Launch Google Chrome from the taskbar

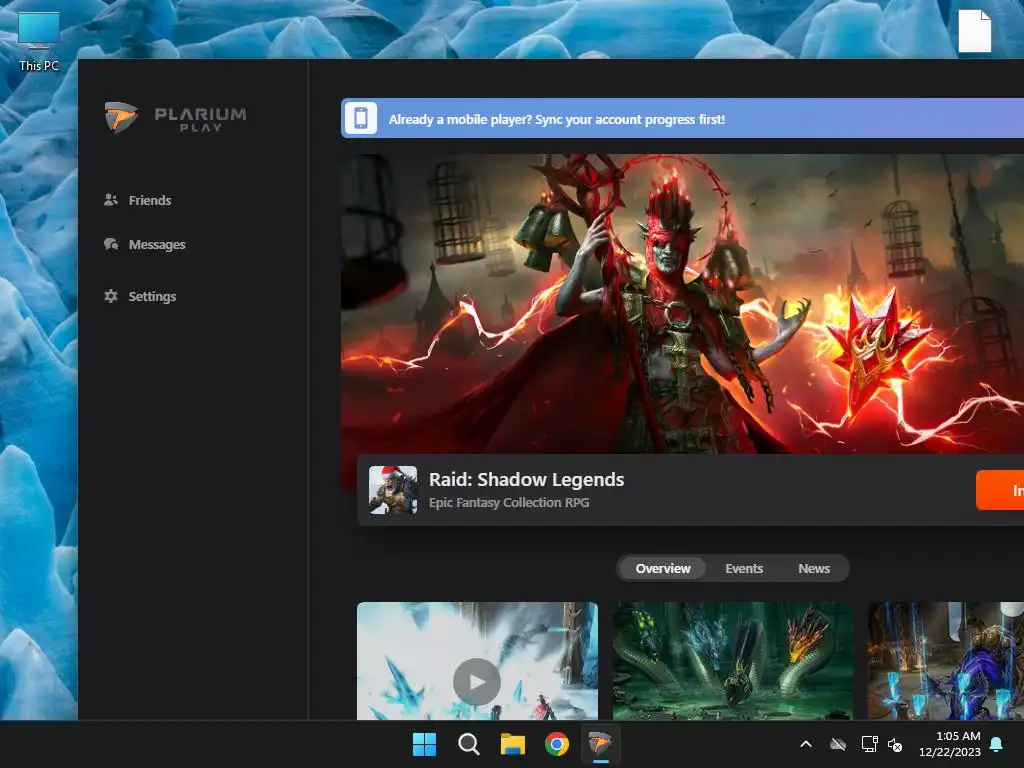557,744
